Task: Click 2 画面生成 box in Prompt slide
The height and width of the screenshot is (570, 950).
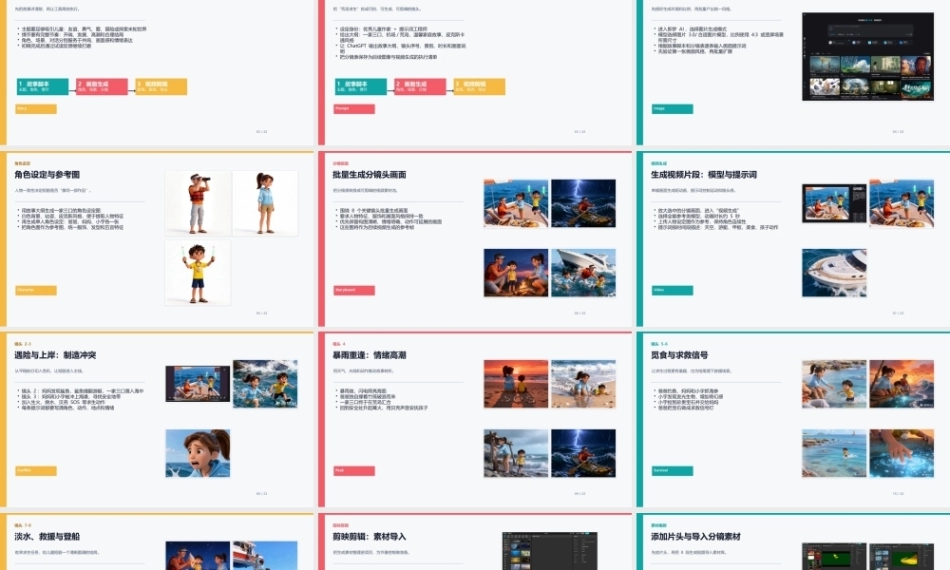Action: click(x=420, y=87)
